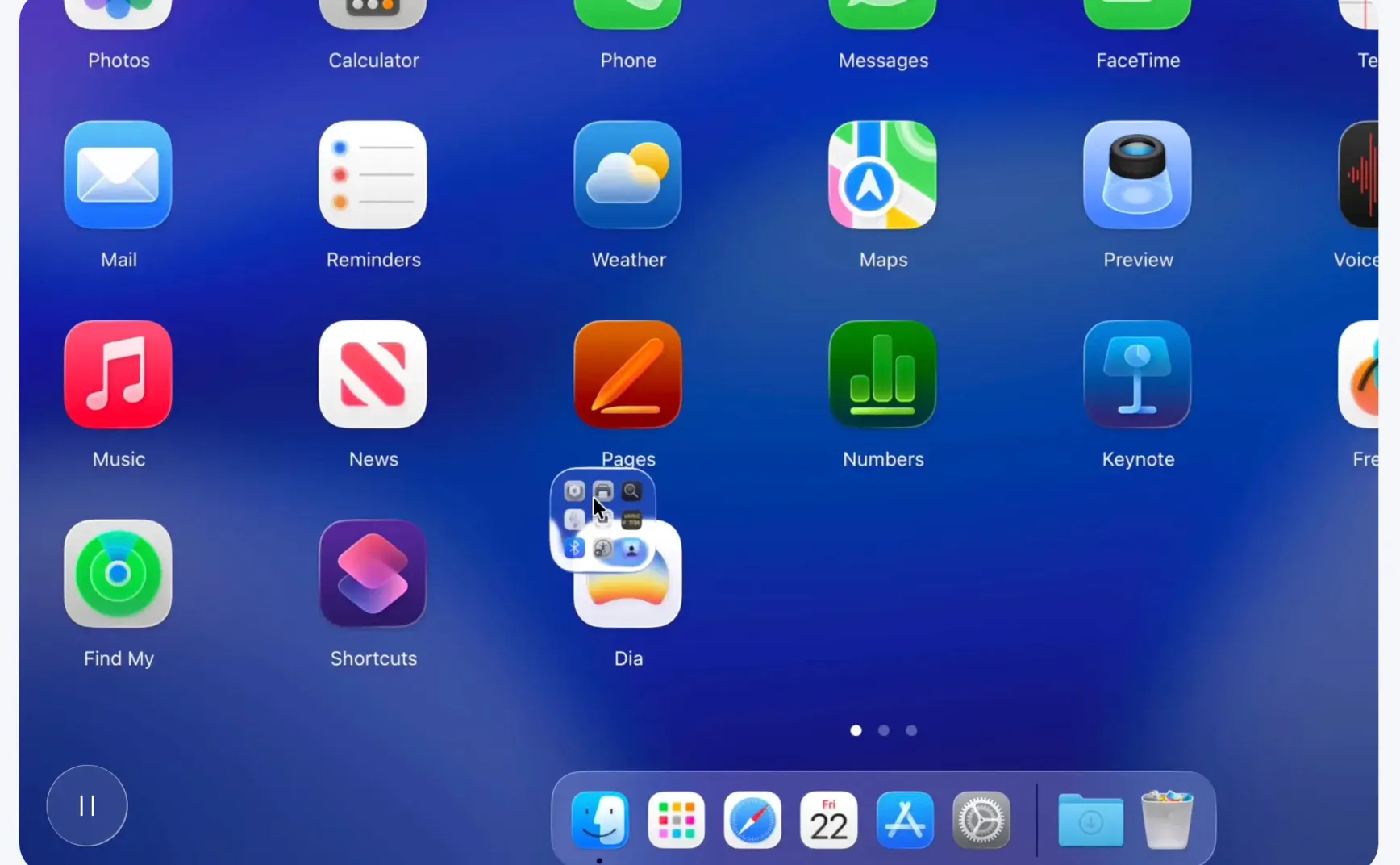Go to the first Launchpad page dot
This screenshot has width=1400, height=865.
(x=856, y=730)
